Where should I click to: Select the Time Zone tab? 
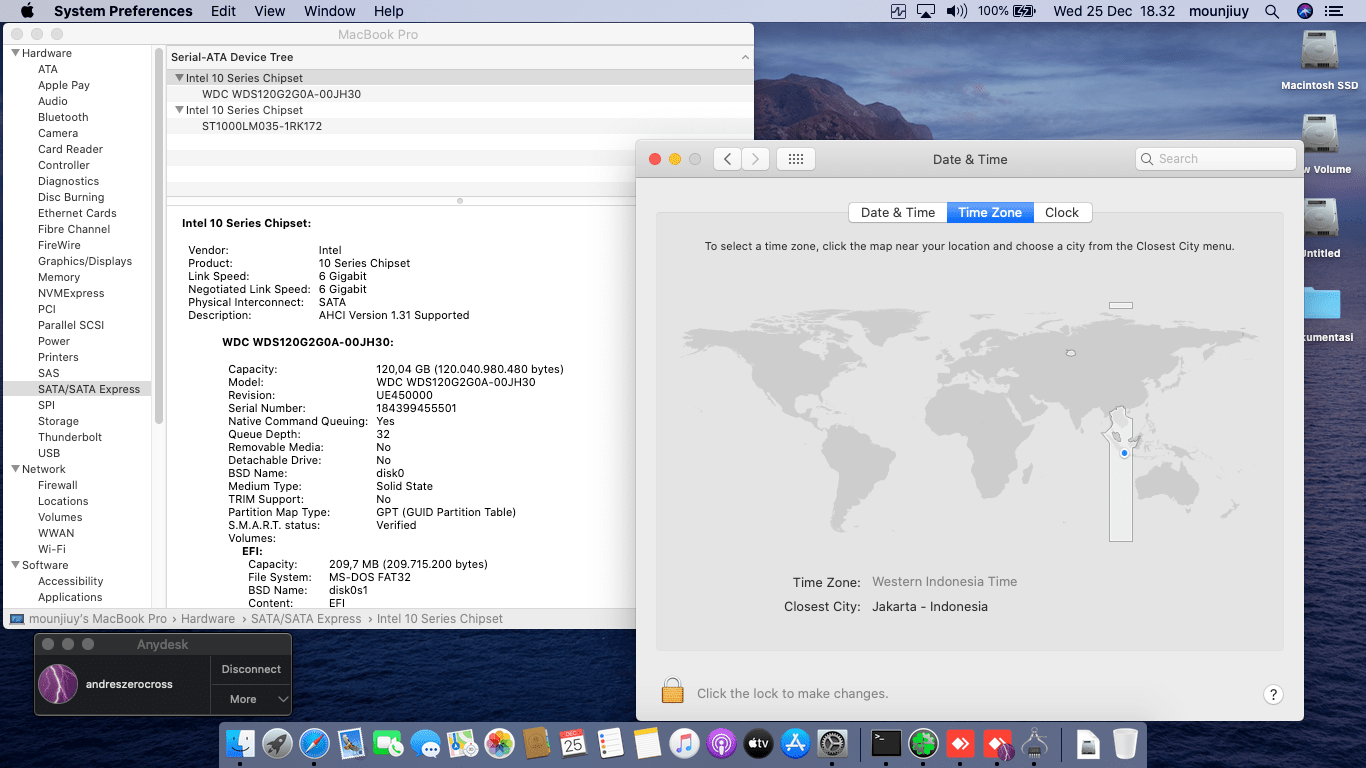pos(990,212)
